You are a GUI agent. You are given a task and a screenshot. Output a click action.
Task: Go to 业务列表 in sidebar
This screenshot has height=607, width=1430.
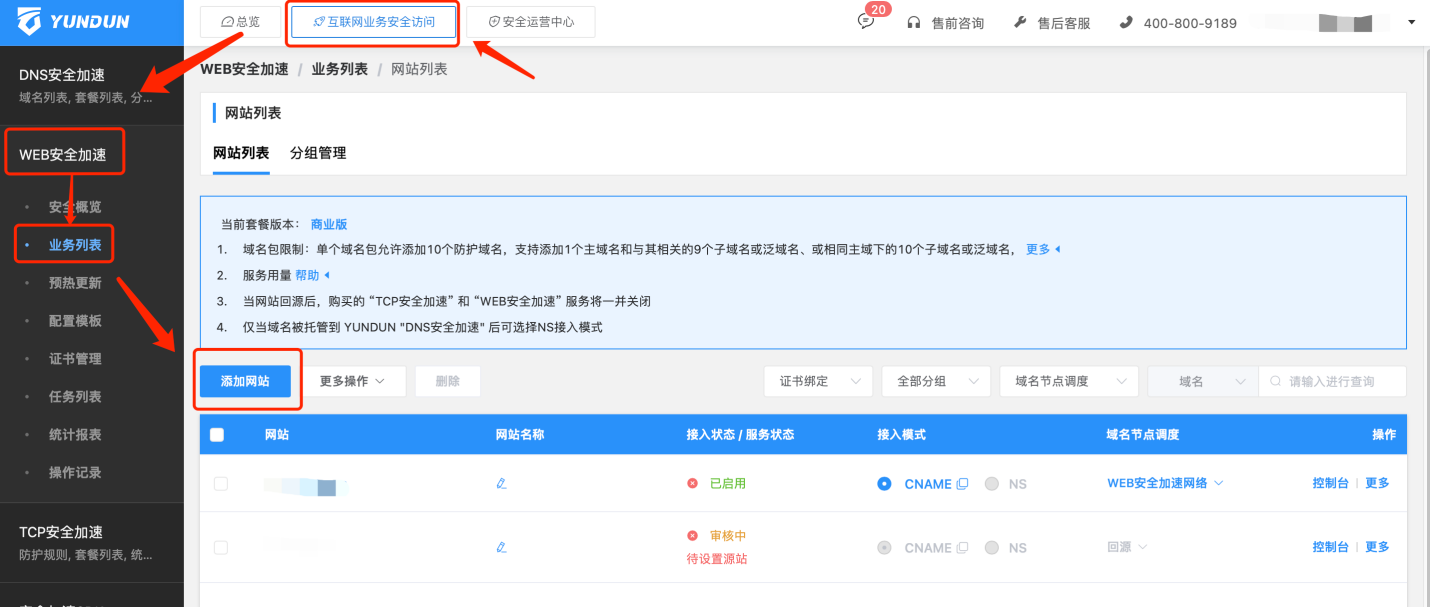point(75,245)
